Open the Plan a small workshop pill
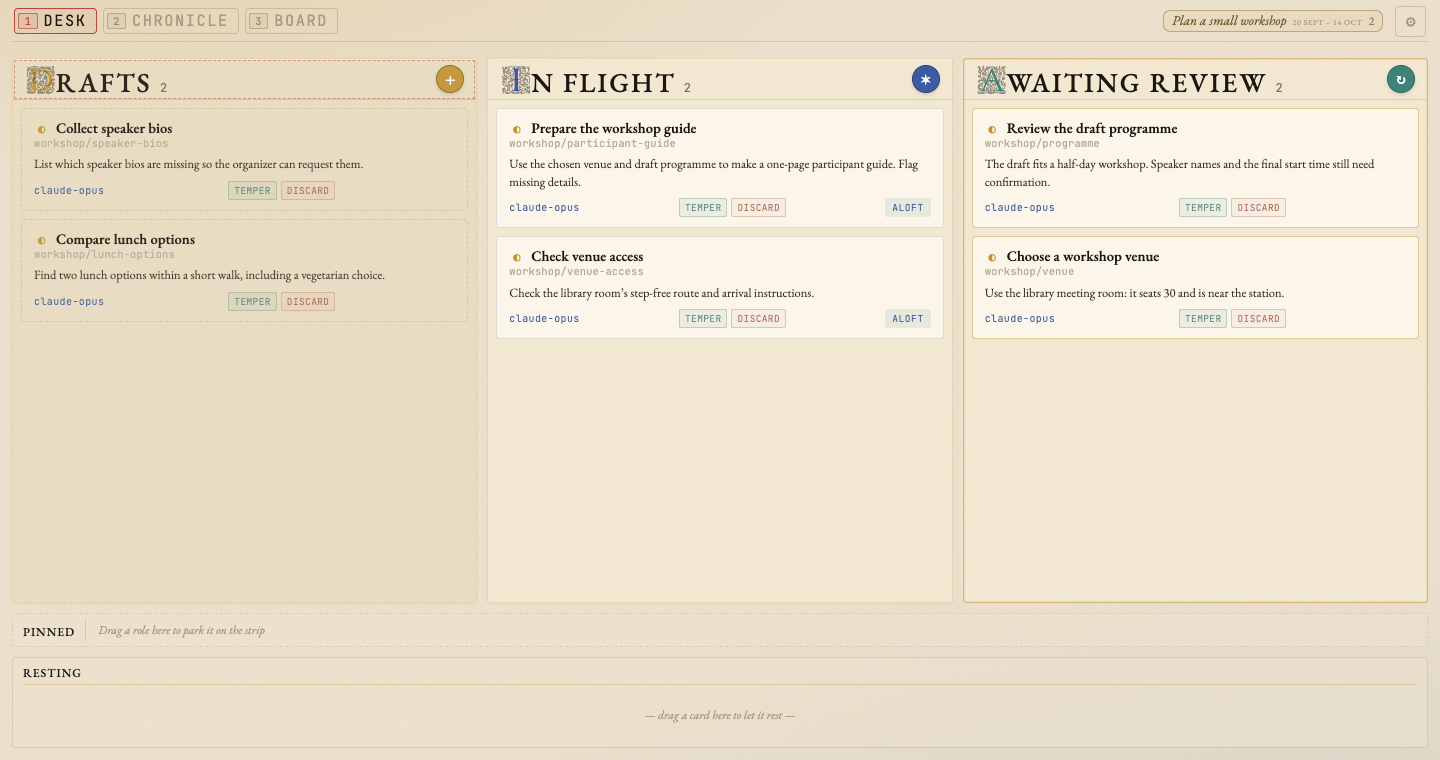 (1273, 21)
